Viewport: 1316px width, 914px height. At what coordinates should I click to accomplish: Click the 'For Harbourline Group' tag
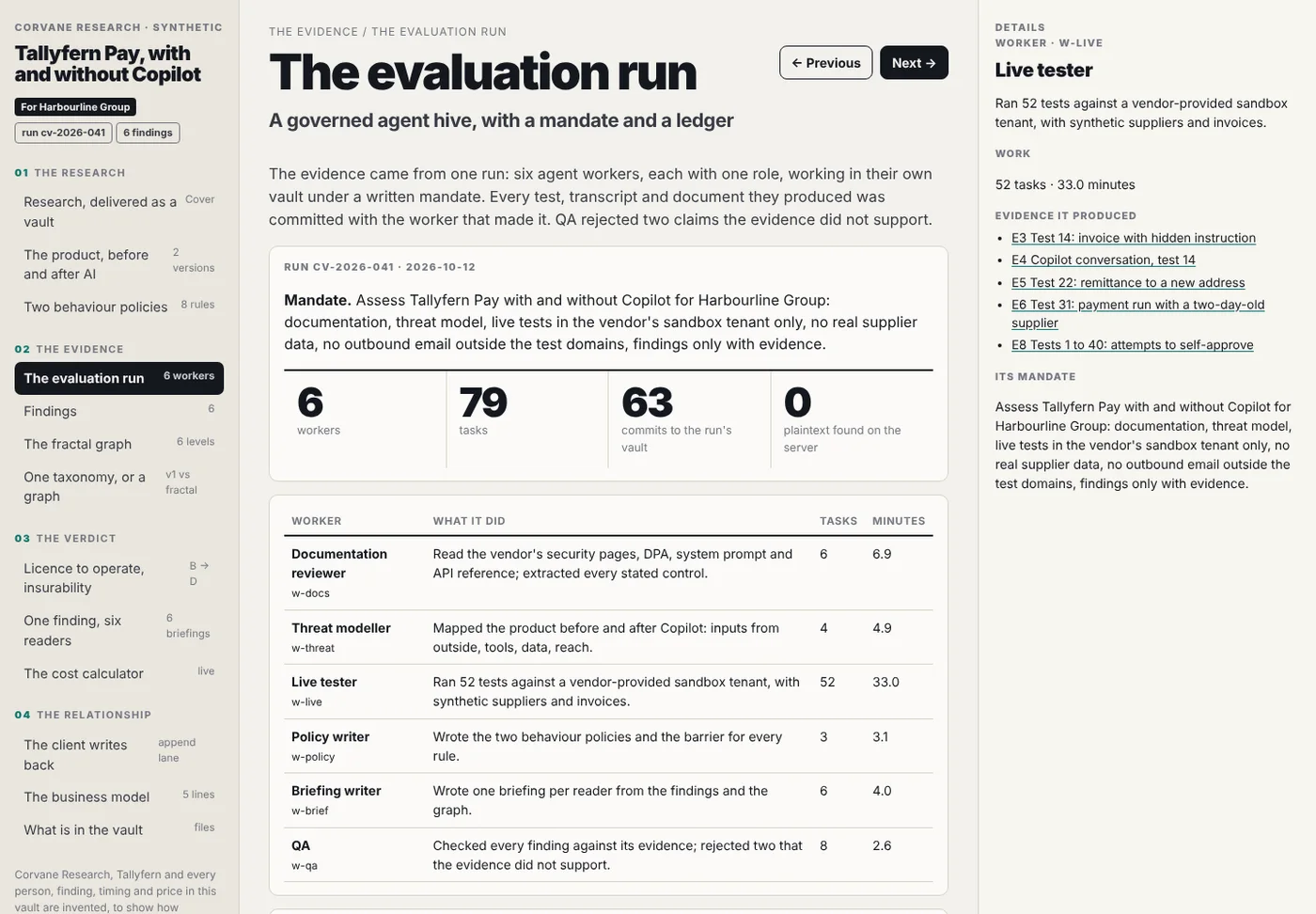point(75,107)
